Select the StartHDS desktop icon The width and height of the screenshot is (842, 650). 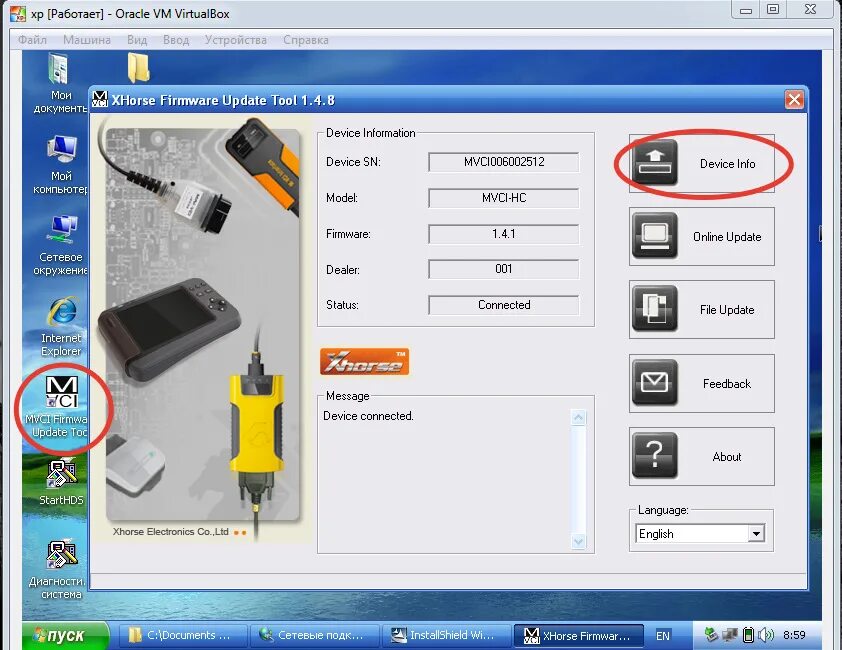61,482
